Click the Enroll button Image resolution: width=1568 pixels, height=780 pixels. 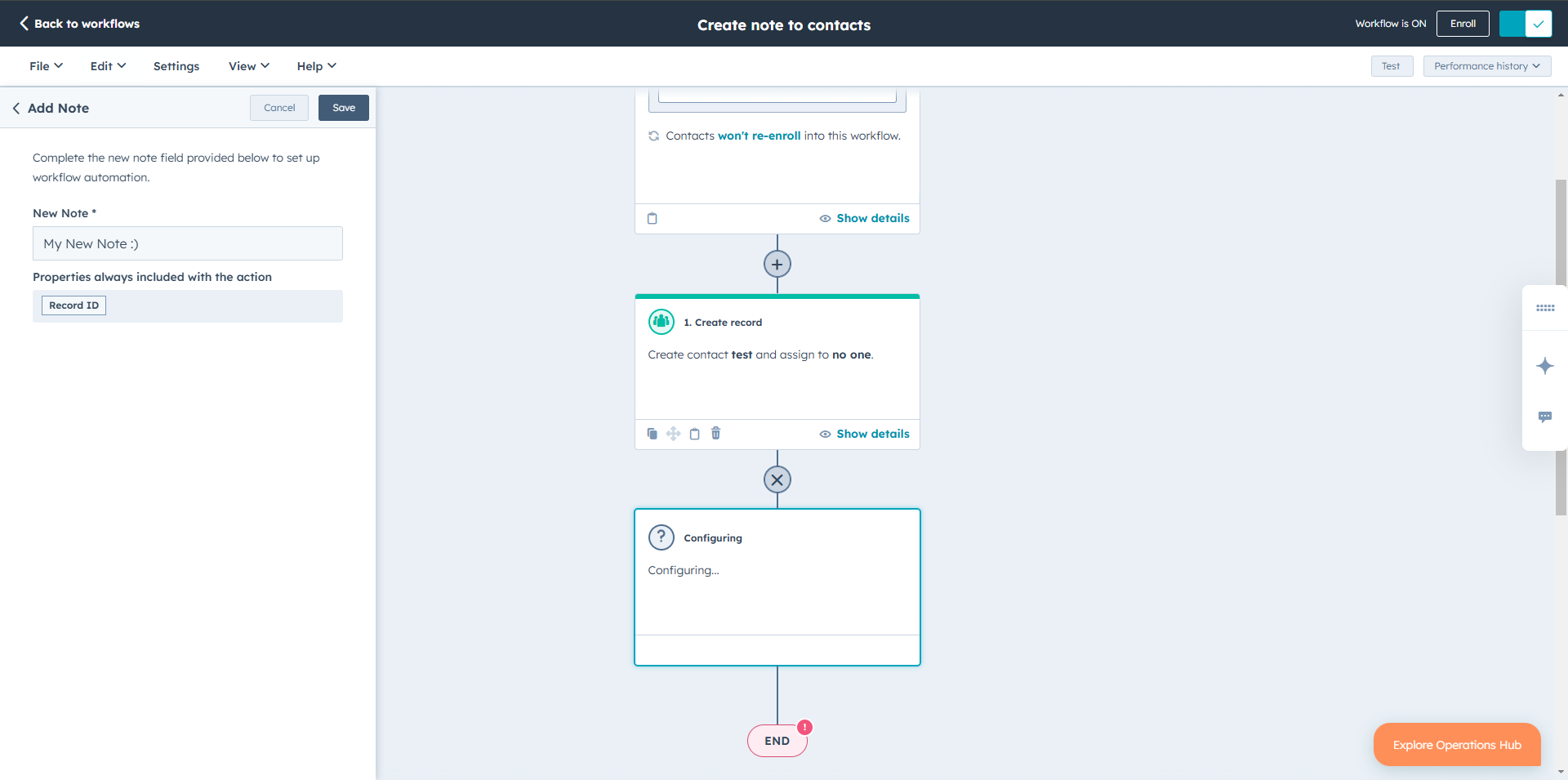[1462, 23]
